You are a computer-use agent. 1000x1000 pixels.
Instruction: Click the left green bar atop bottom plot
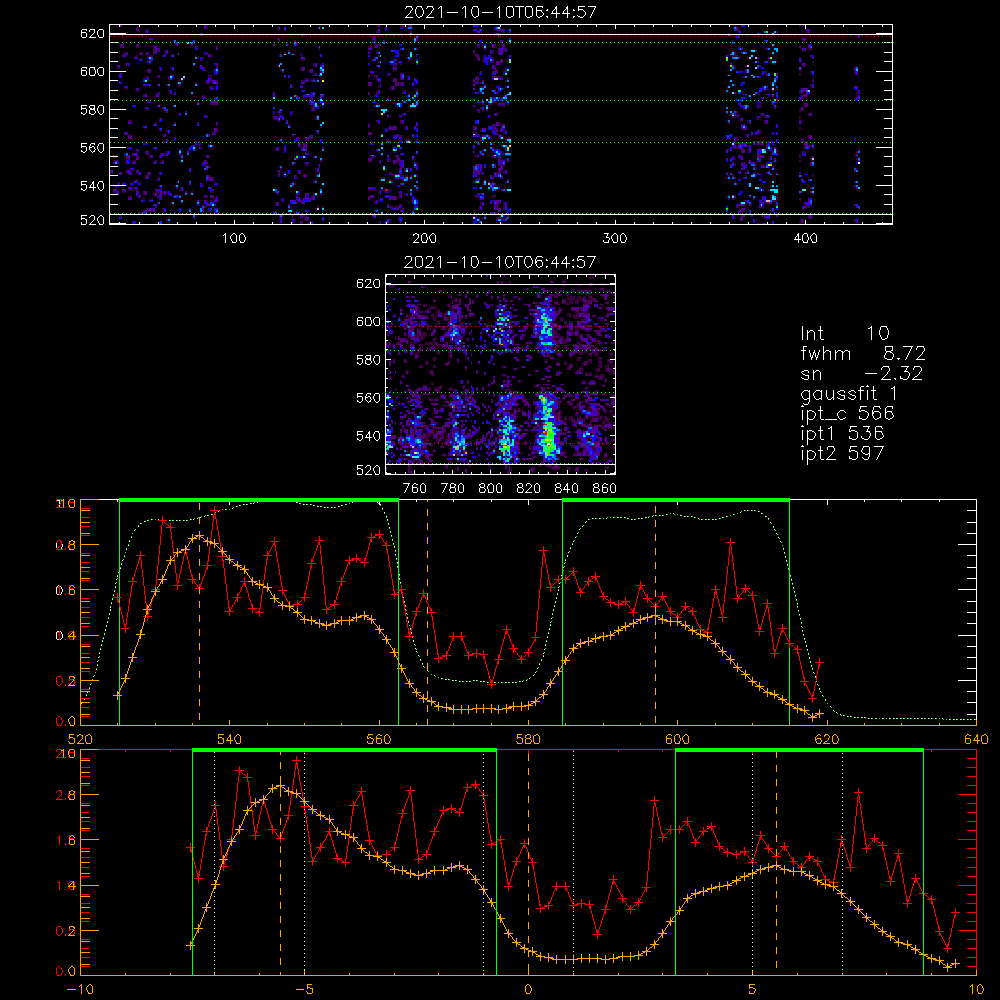click(x=344, y=751)
